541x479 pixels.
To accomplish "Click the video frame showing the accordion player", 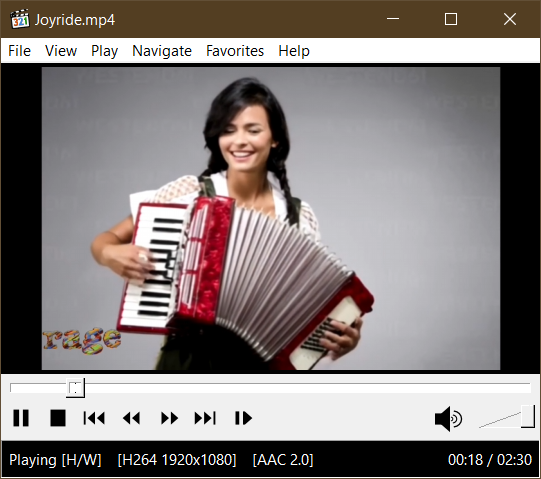I will point(271,218).
